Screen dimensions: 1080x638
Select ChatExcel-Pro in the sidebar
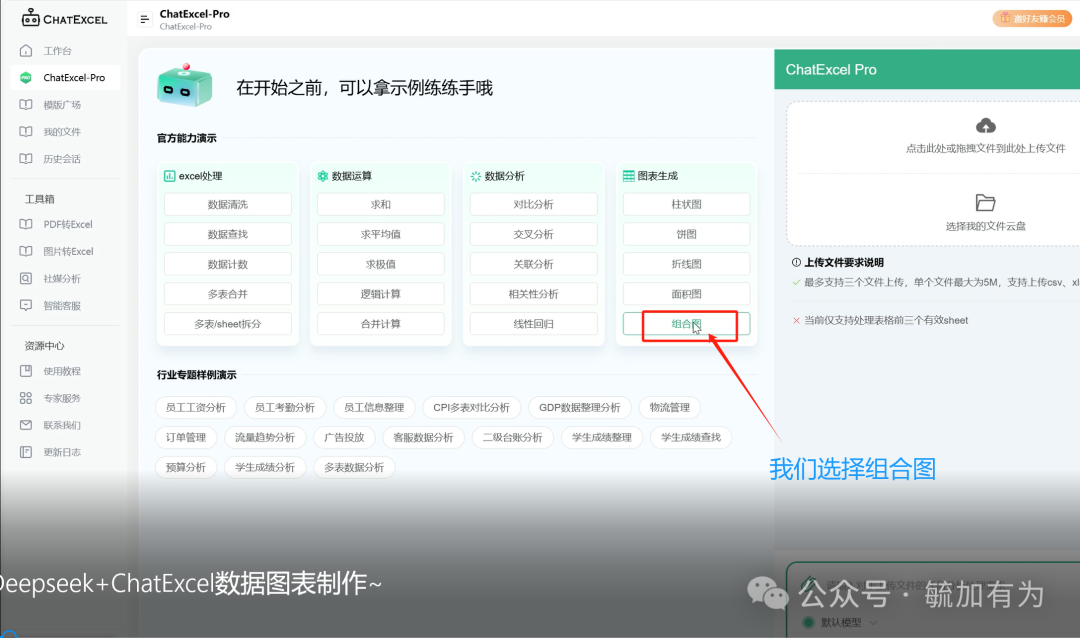[x=65, y=77]
